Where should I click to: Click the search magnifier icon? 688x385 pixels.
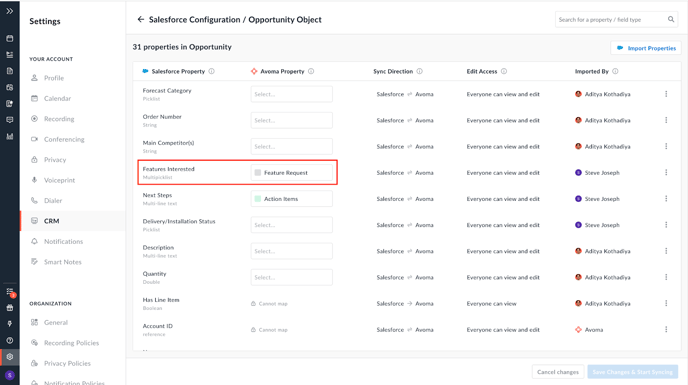(670, 19)
